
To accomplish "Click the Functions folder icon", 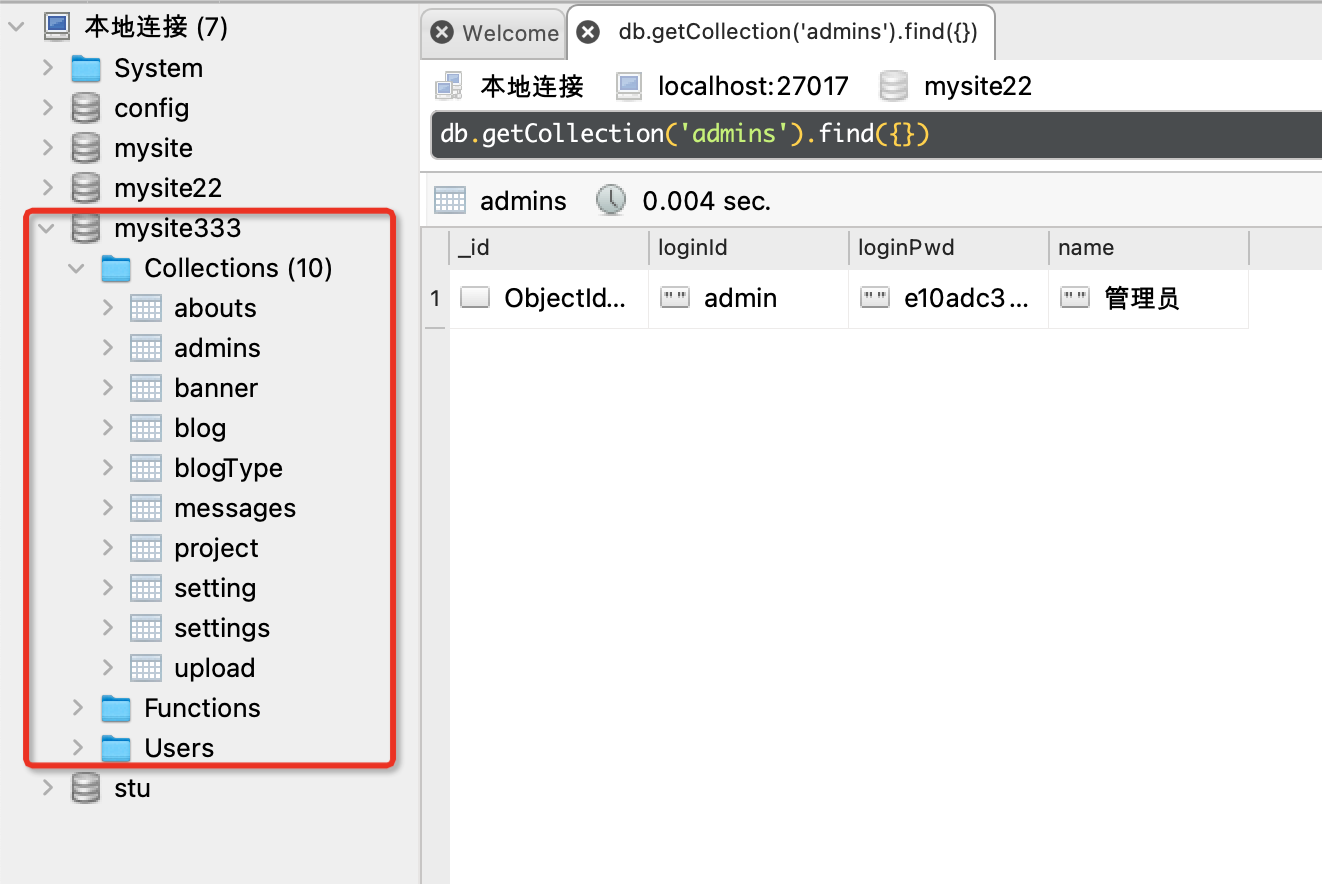I will coord(116,708).
